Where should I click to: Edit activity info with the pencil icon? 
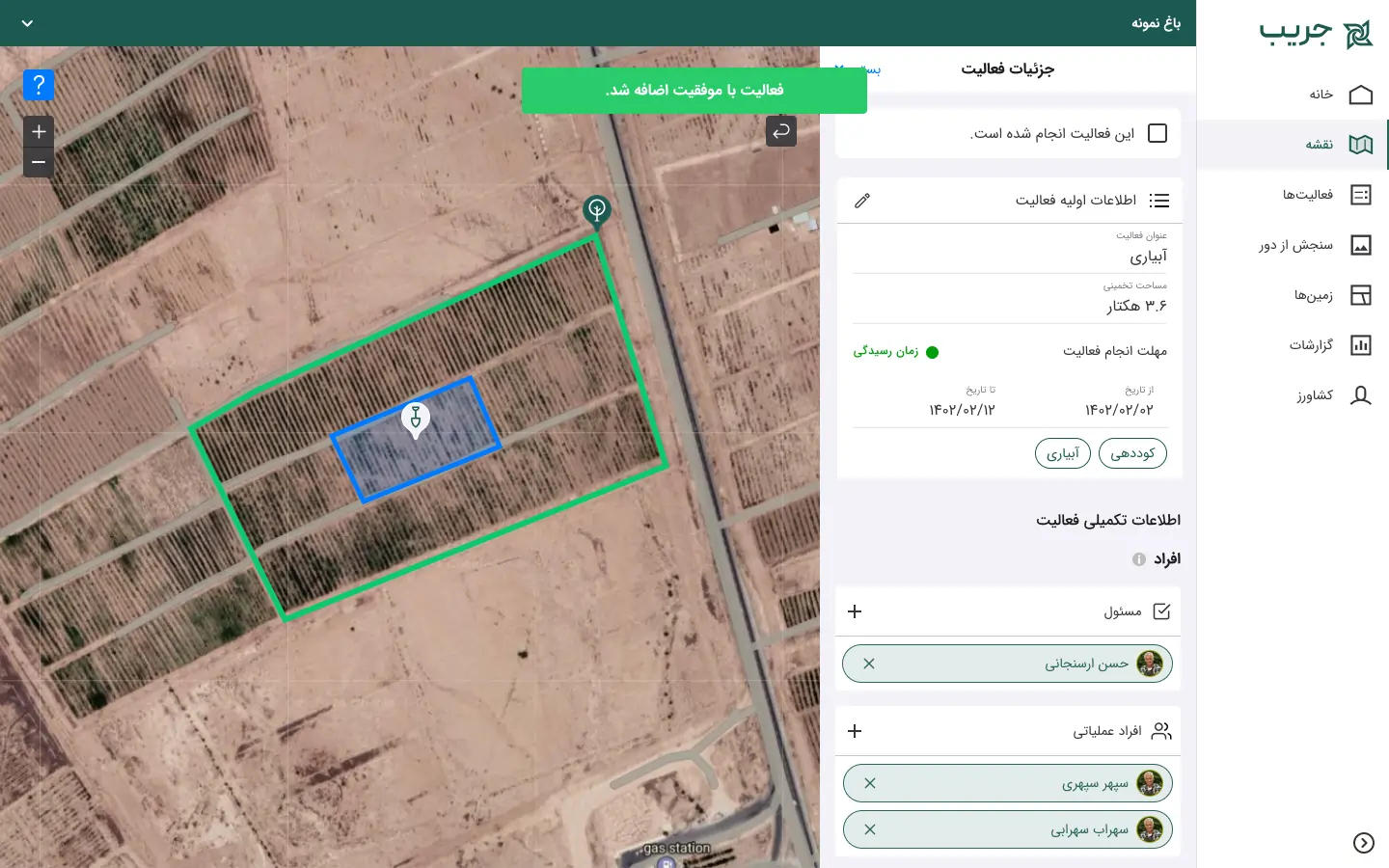tap(862, 201)
